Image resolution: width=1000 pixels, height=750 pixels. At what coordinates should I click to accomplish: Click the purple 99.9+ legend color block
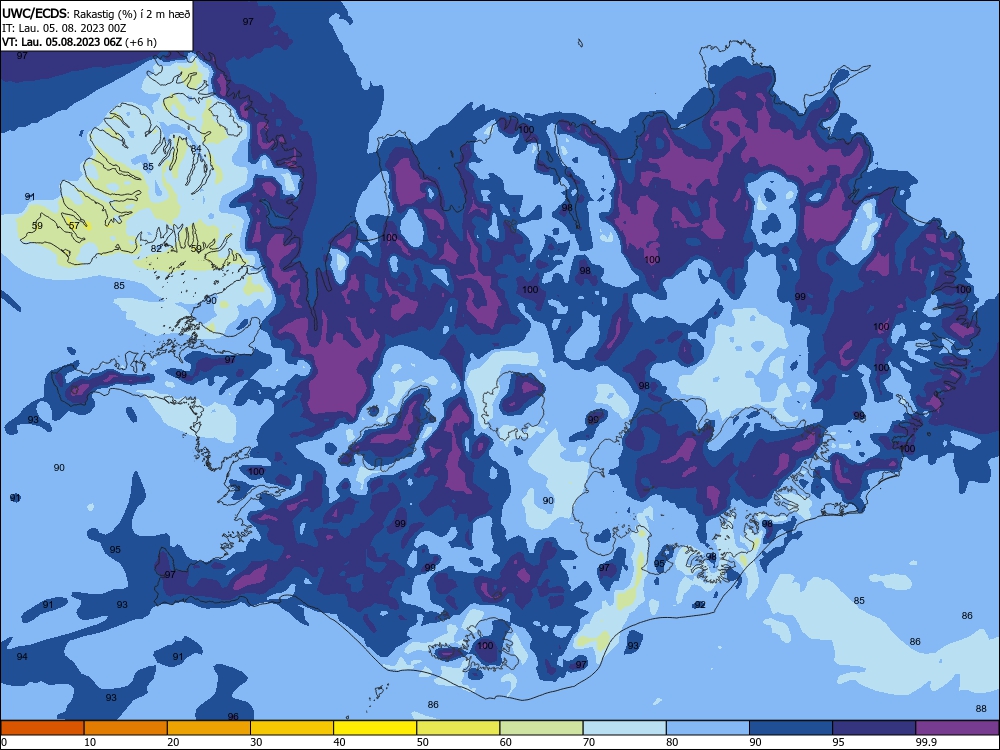(x=957, y=728)
